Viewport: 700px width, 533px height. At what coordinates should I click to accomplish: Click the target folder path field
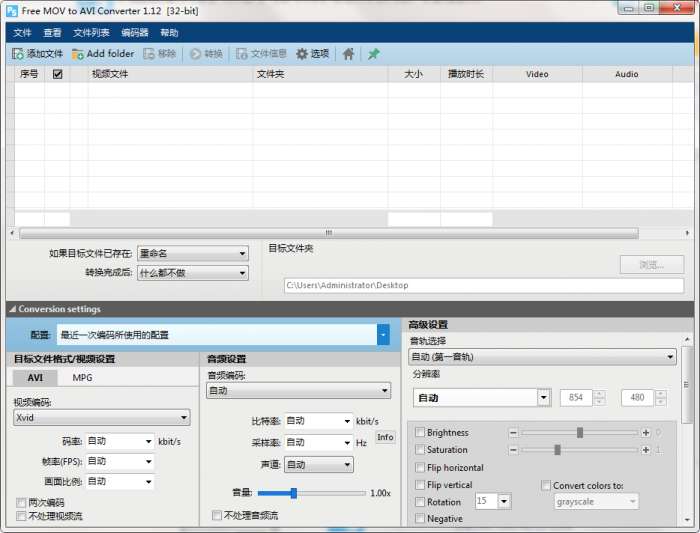coord(484,285)
